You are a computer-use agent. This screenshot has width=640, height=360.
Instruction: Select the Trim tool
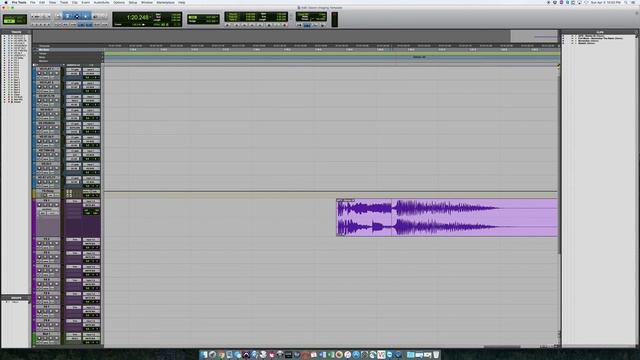(x=67, y=16)
